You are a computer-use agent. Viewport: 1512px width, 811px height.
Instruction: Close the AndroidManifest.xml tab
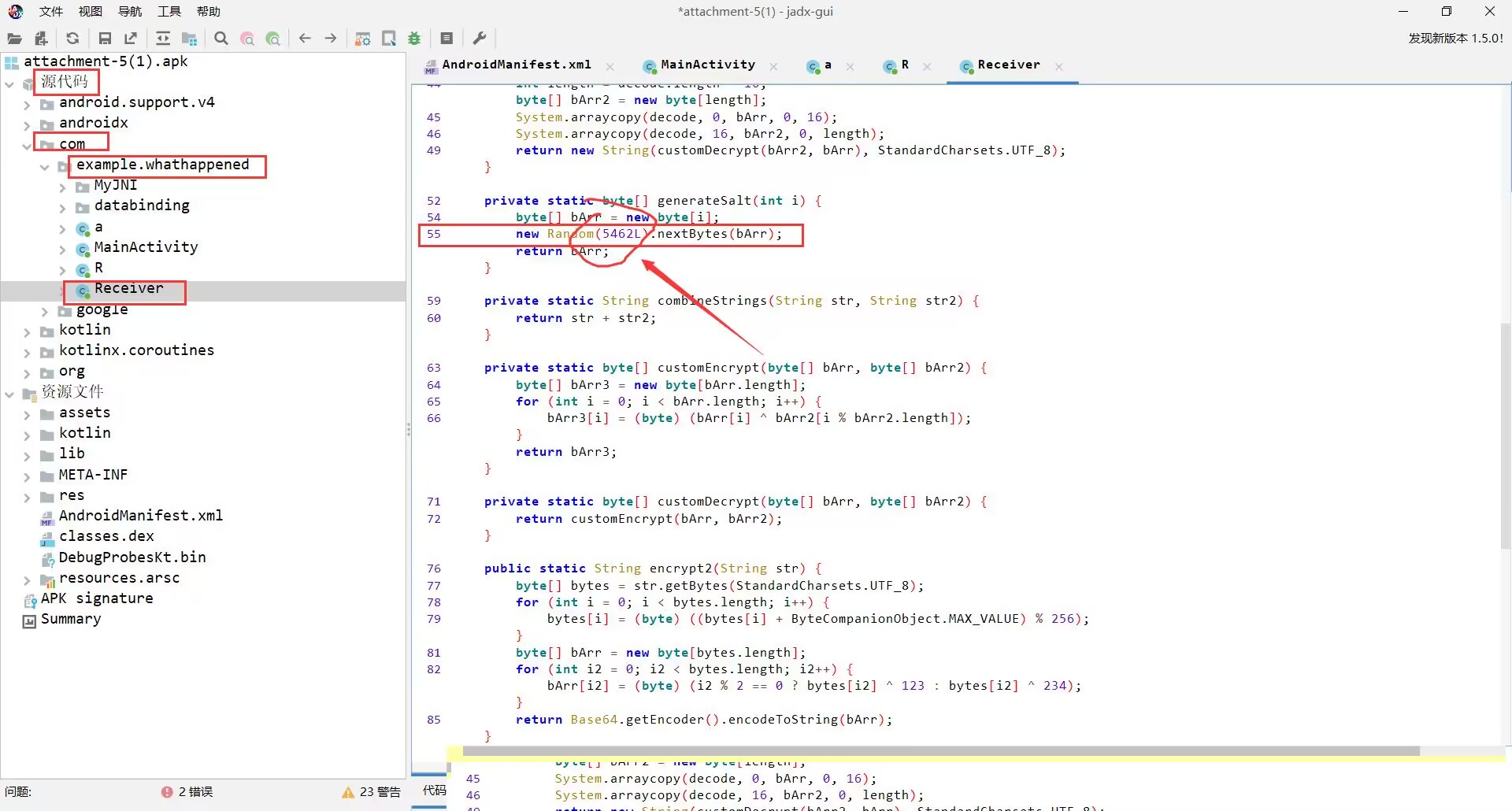[610, 67]
